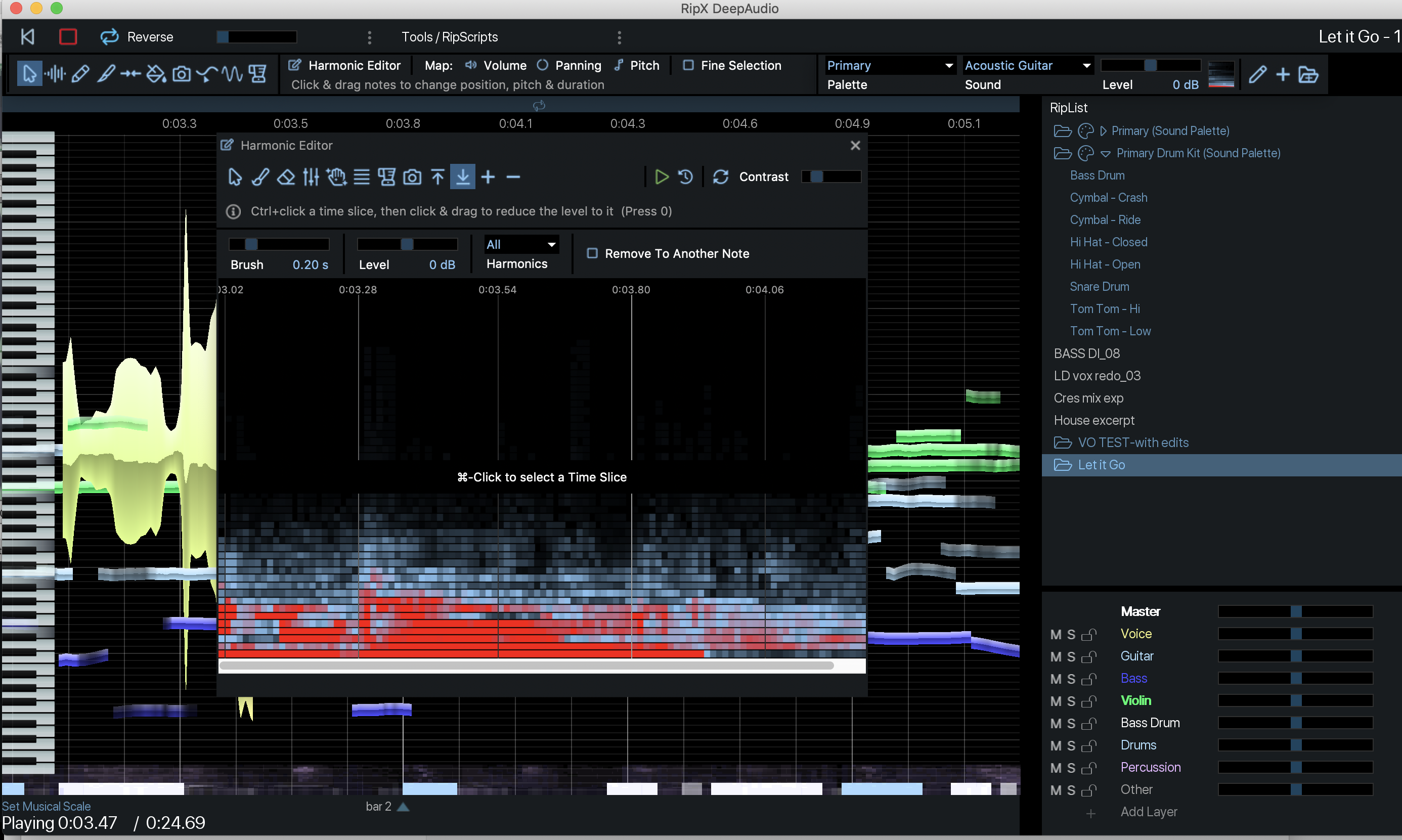Solo the Bass Drum layer

[x=1071, y=723]
